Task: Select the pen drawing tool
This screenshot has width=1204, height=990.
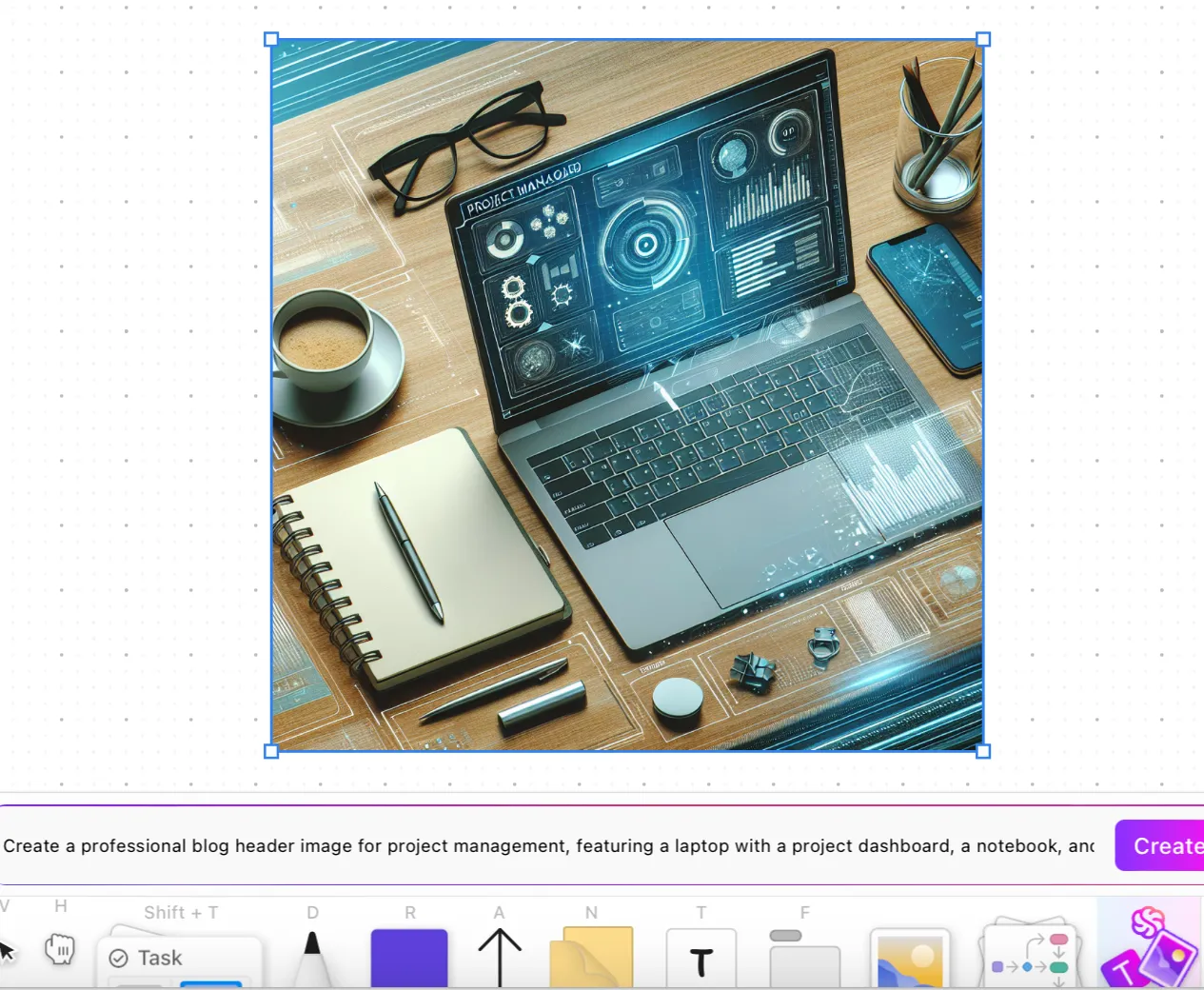Action: pos(312,958)
